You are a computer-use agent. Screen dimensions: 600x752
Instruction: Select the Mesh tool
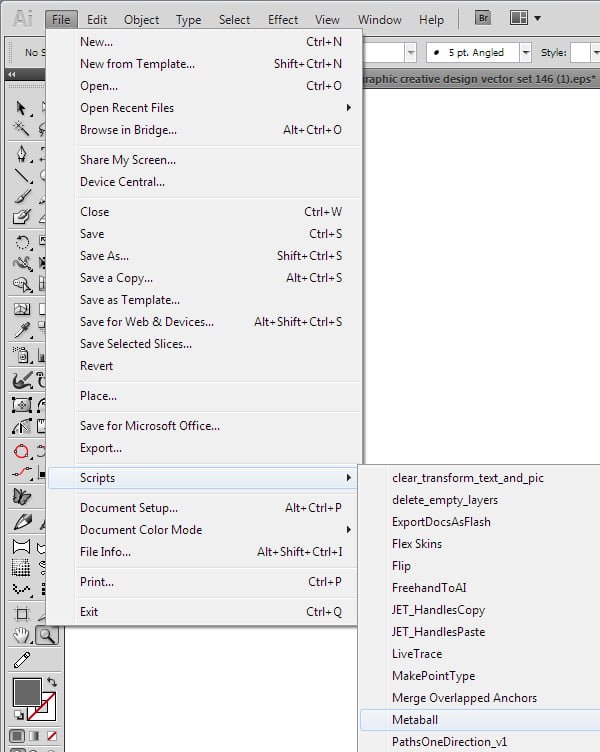[x=22, y=309]
